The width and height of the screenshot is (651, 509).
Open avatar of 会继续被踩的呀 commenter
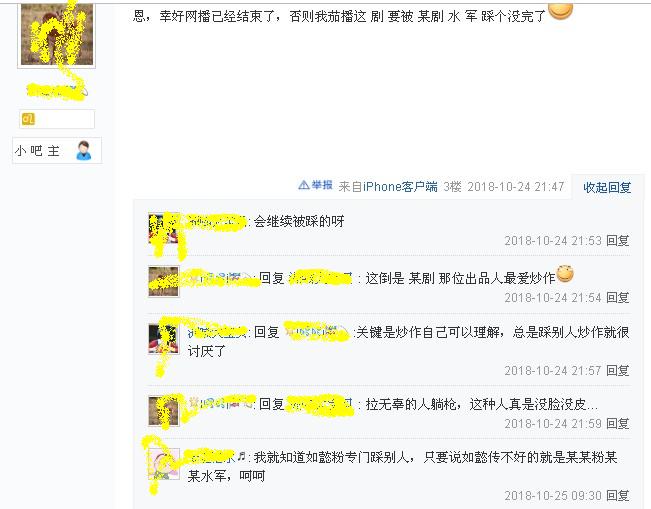[164, 228]
